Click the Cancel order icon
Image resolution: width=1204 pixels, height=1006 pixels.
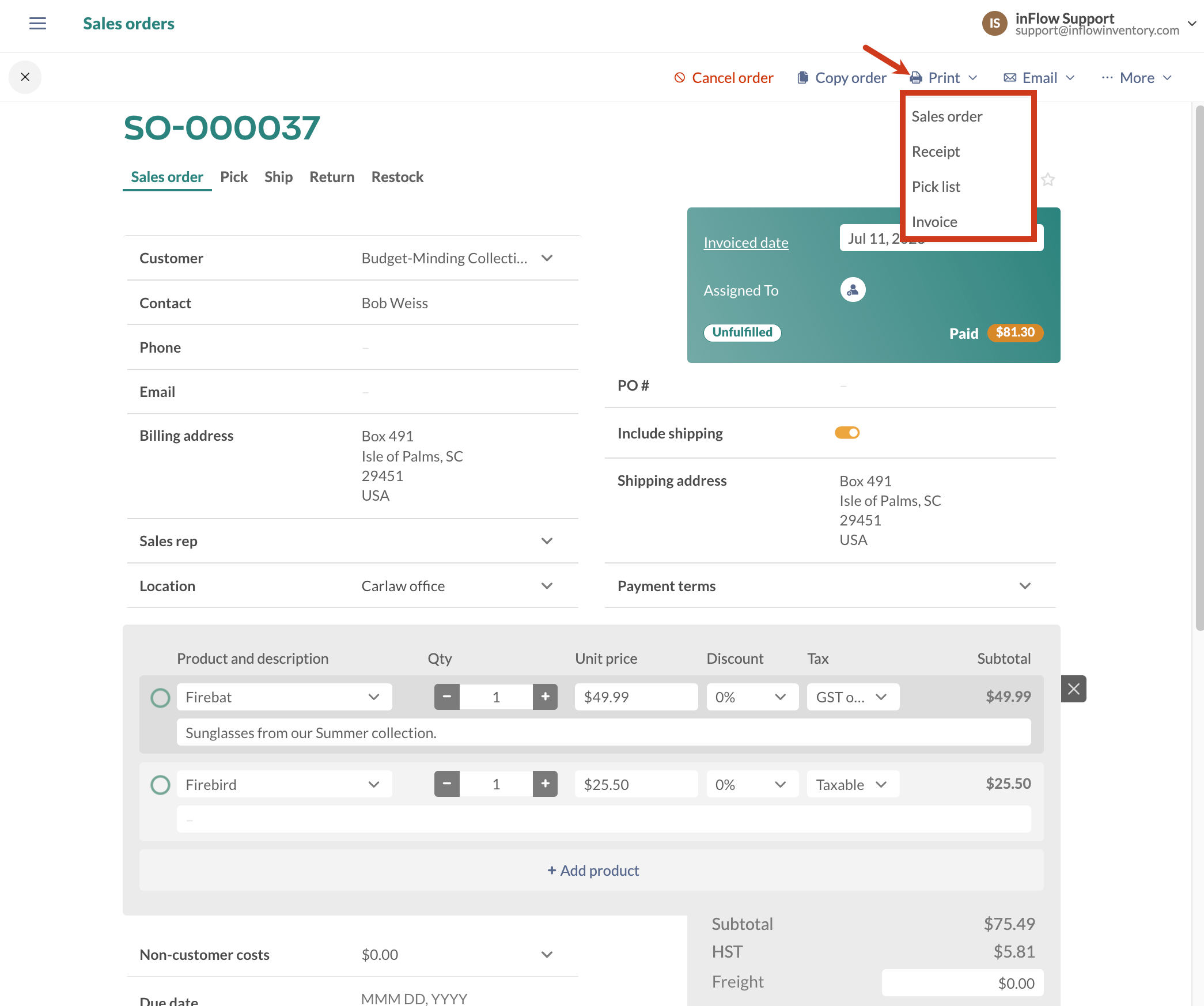pyautogui.click(x=680, y=78)
